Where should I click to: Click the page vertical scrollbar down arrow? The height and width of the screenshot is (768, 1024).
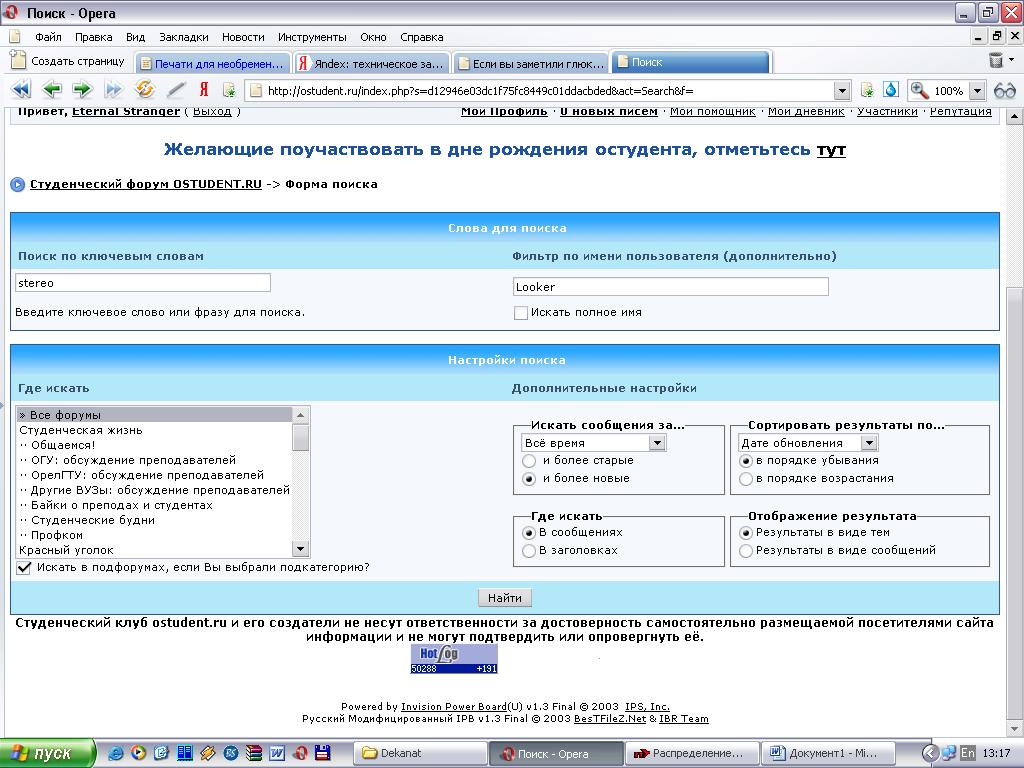click(1014, 729)
